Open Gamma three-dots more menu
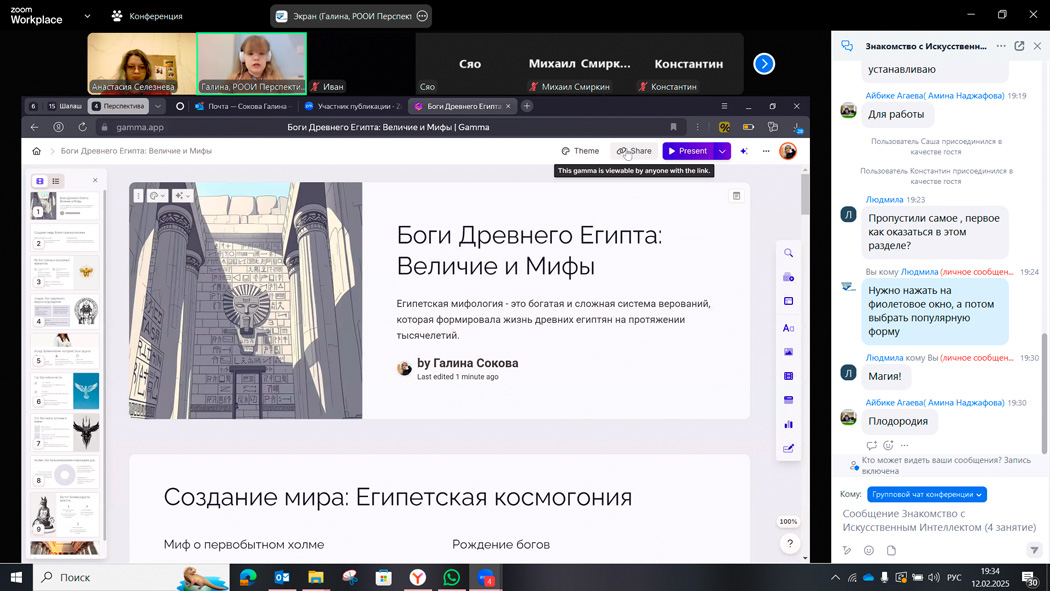1050x591 pixels. [766, 151]
